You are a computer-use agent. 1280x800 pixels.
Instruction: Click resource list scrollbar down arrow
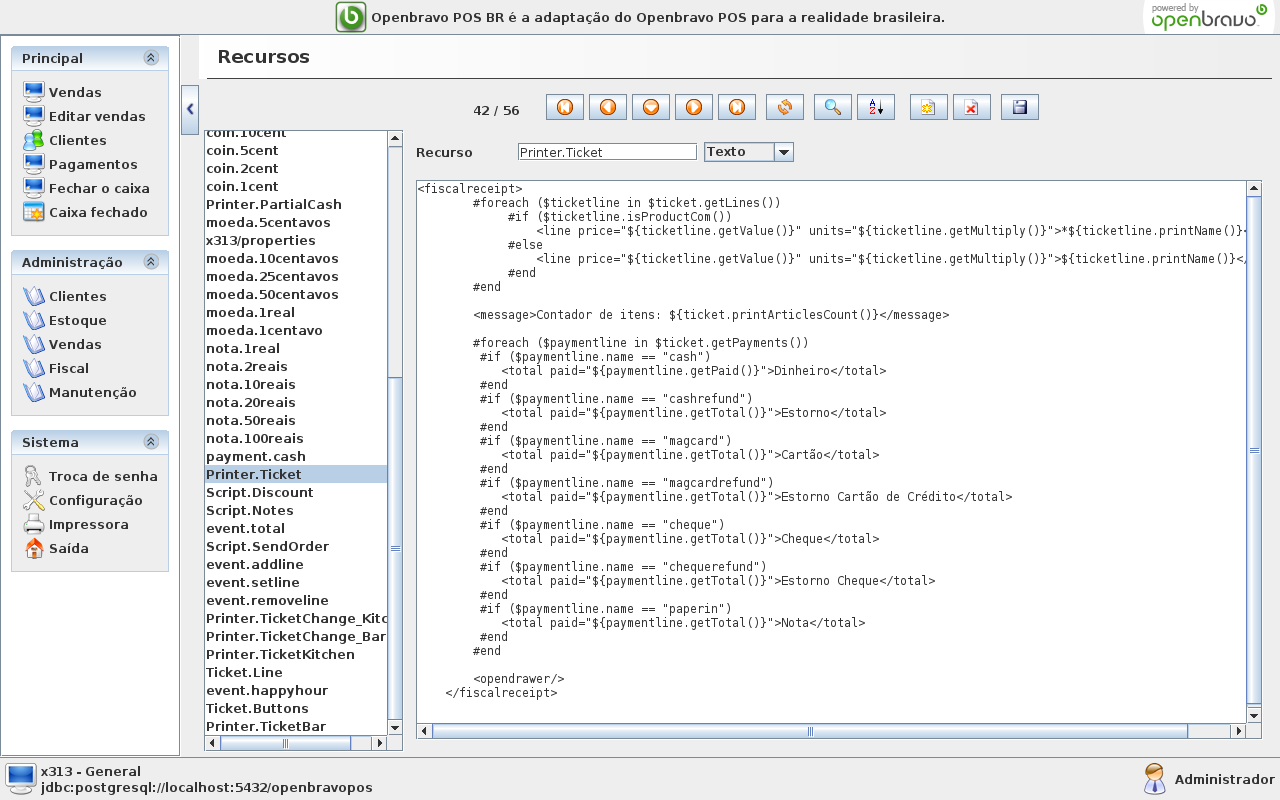395,727
